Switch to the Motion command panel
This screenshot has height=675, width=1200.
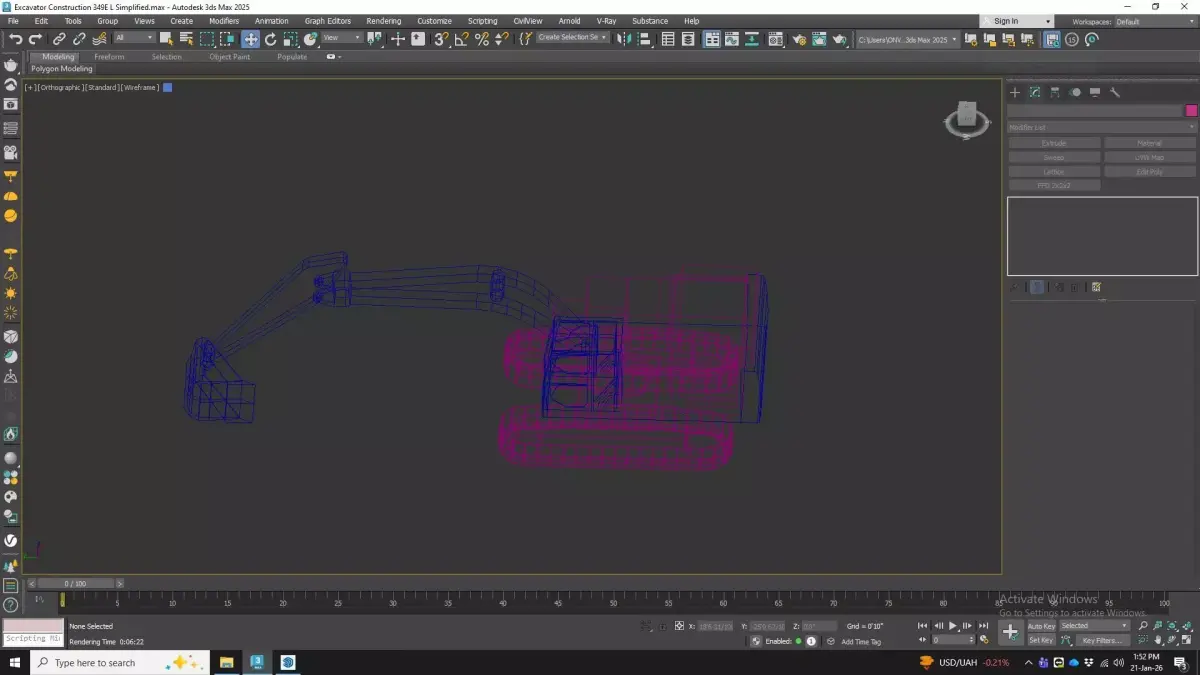(1075, 92)
